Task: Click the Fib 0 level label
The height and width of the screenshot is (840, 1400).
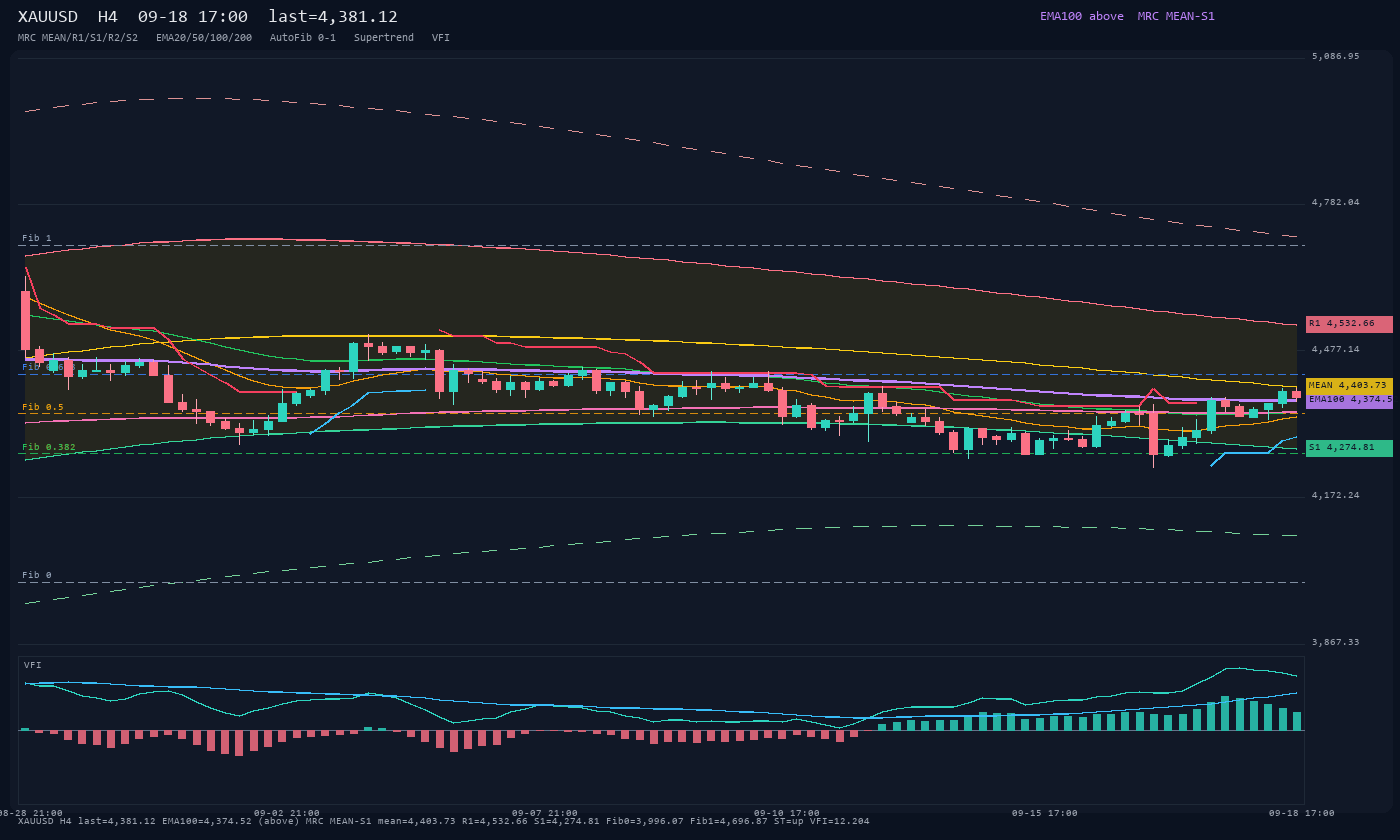Action: pos(37,575)
